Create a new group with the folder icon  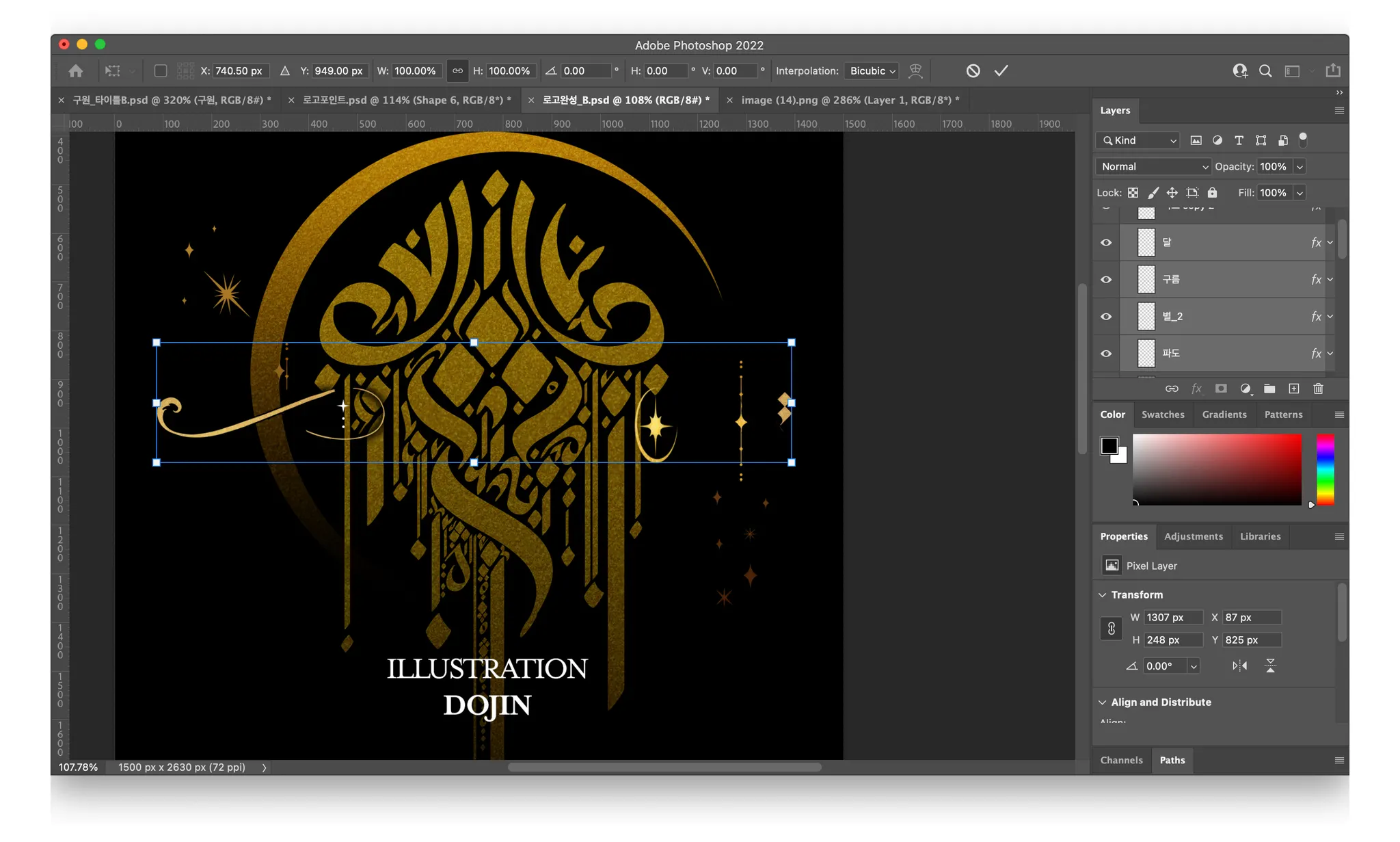coord(1269,389)
